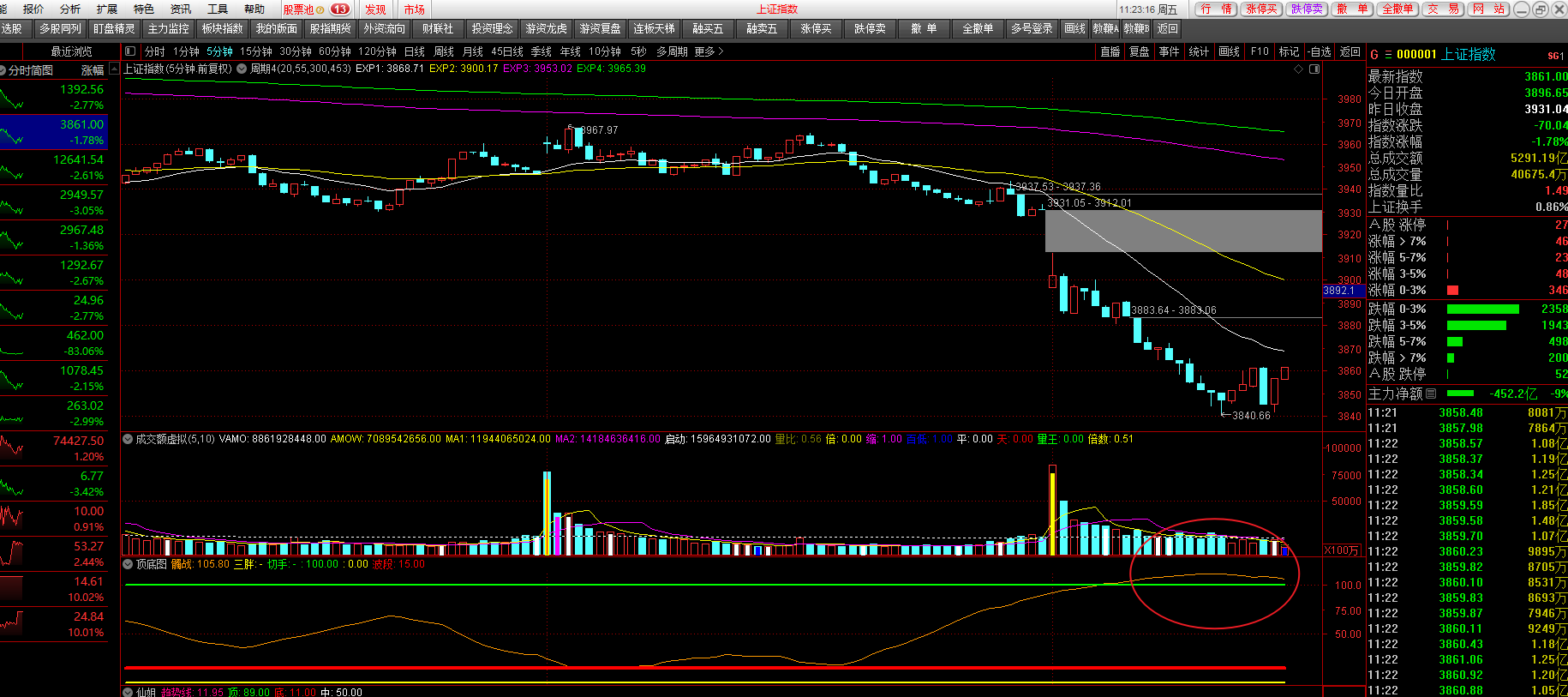Click the red 交易 button at top right

point(1445,9)
